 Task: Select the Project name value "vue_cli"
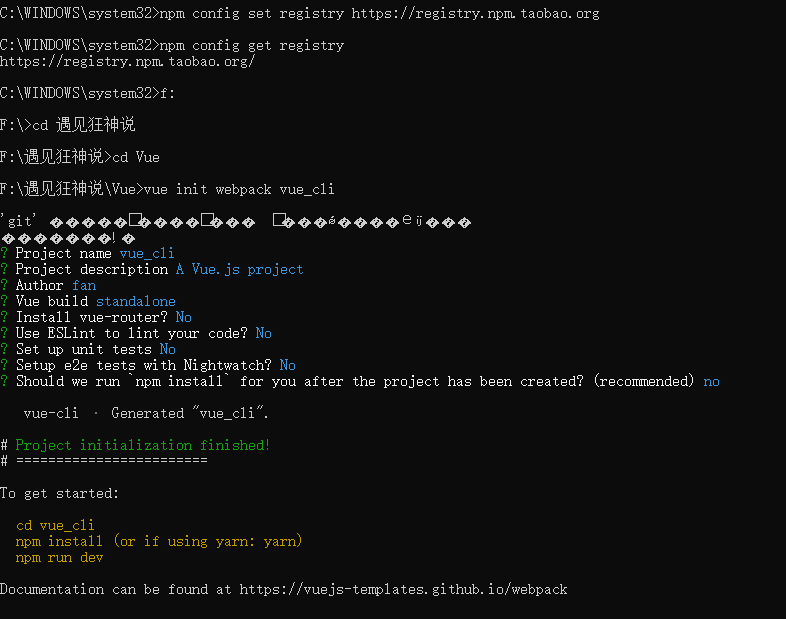point(147,253)
